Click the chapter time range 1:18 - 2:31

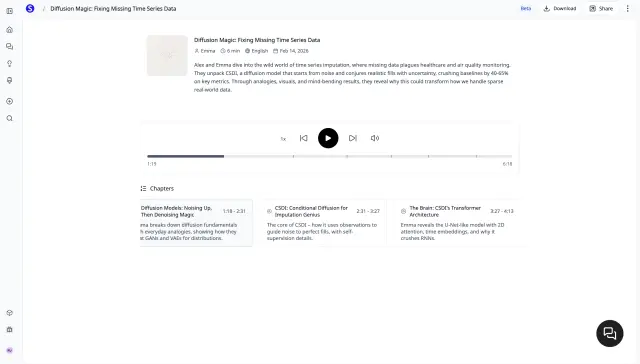point(234,211)
